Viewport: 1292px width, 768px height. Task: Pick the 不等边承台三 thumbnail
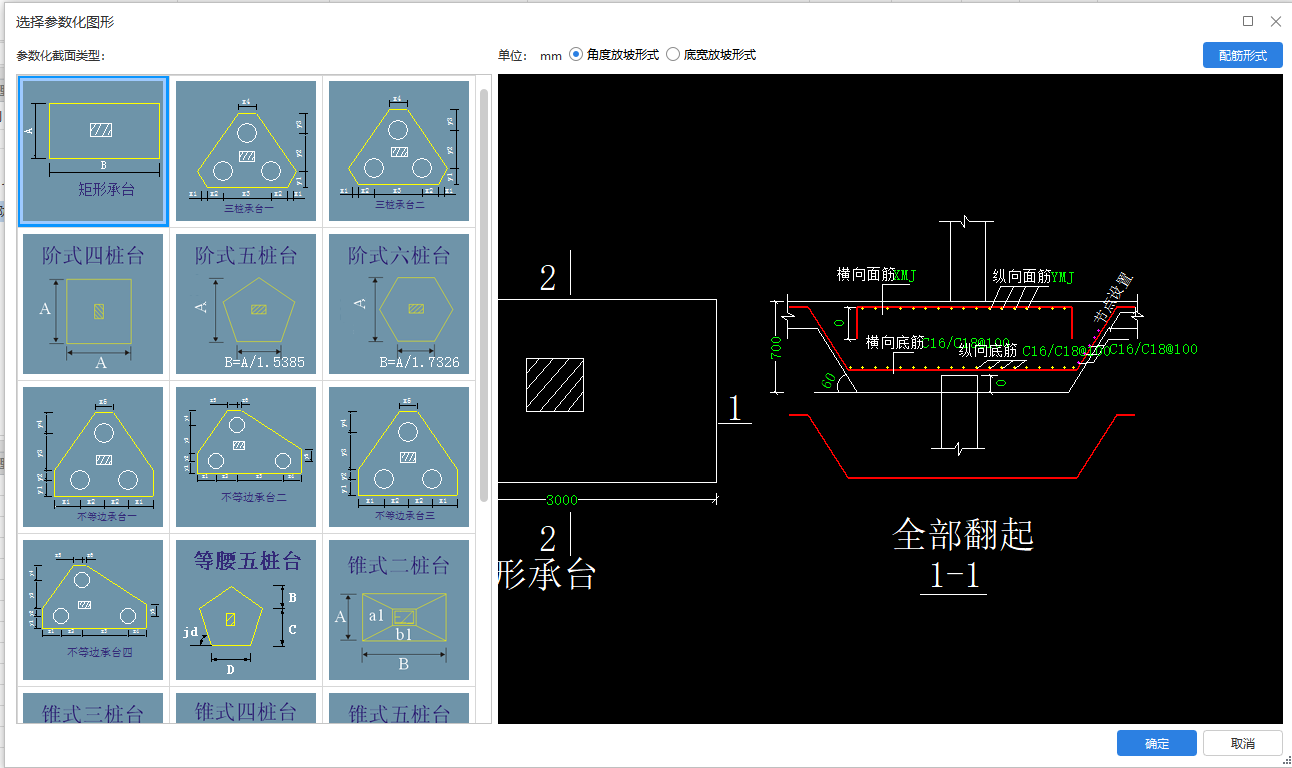399,457
